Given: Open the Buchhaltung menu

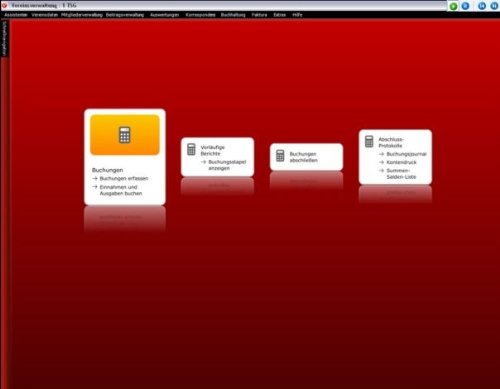Looking at the screenshot, I should (x=233, y=15).
